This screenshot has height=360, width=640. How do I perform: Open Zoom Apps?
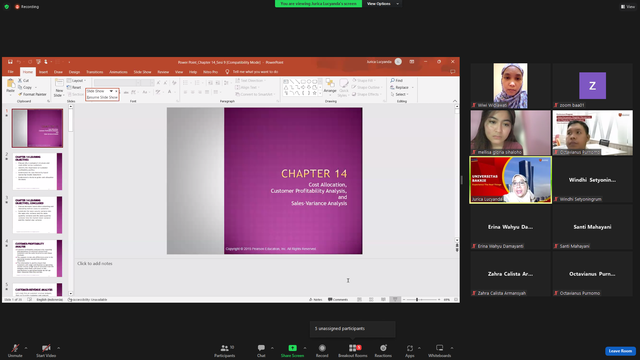point(409,350)
